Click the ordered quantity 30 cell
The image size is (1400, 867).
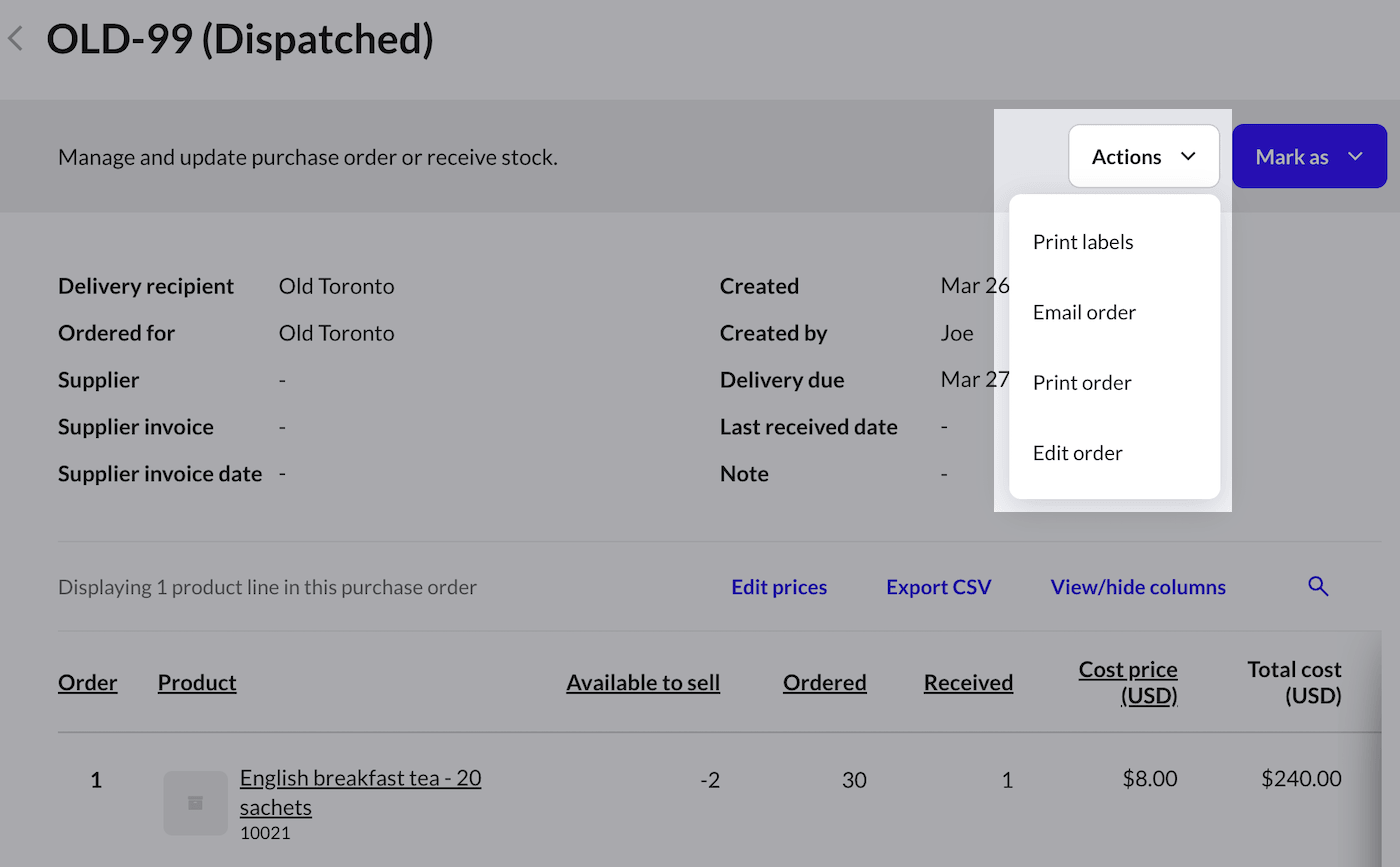pyautogui.click(x=854, y=779)
